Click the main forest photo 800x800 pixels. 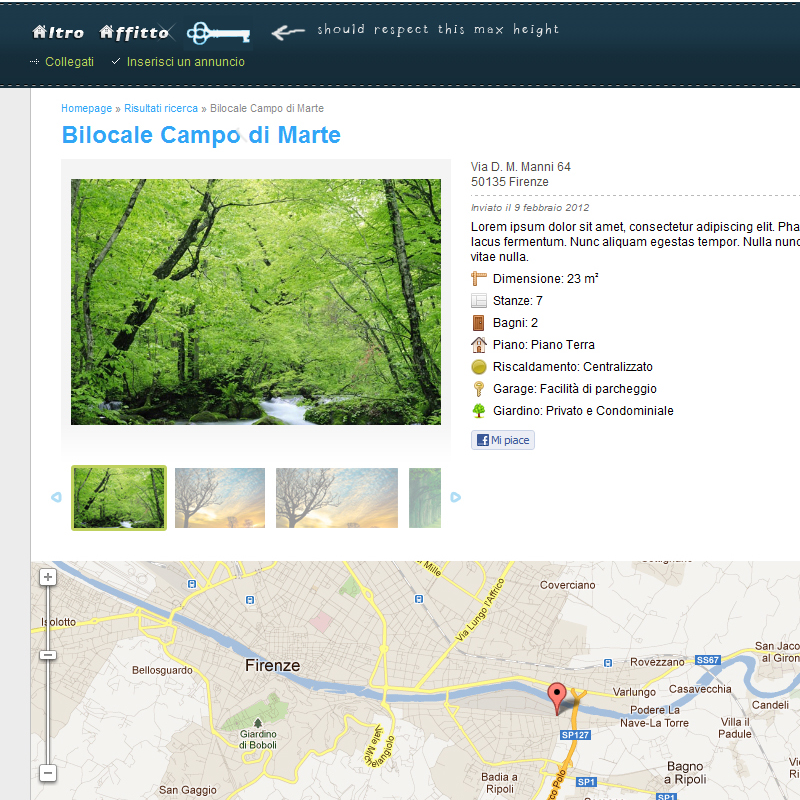click(256, 302)
